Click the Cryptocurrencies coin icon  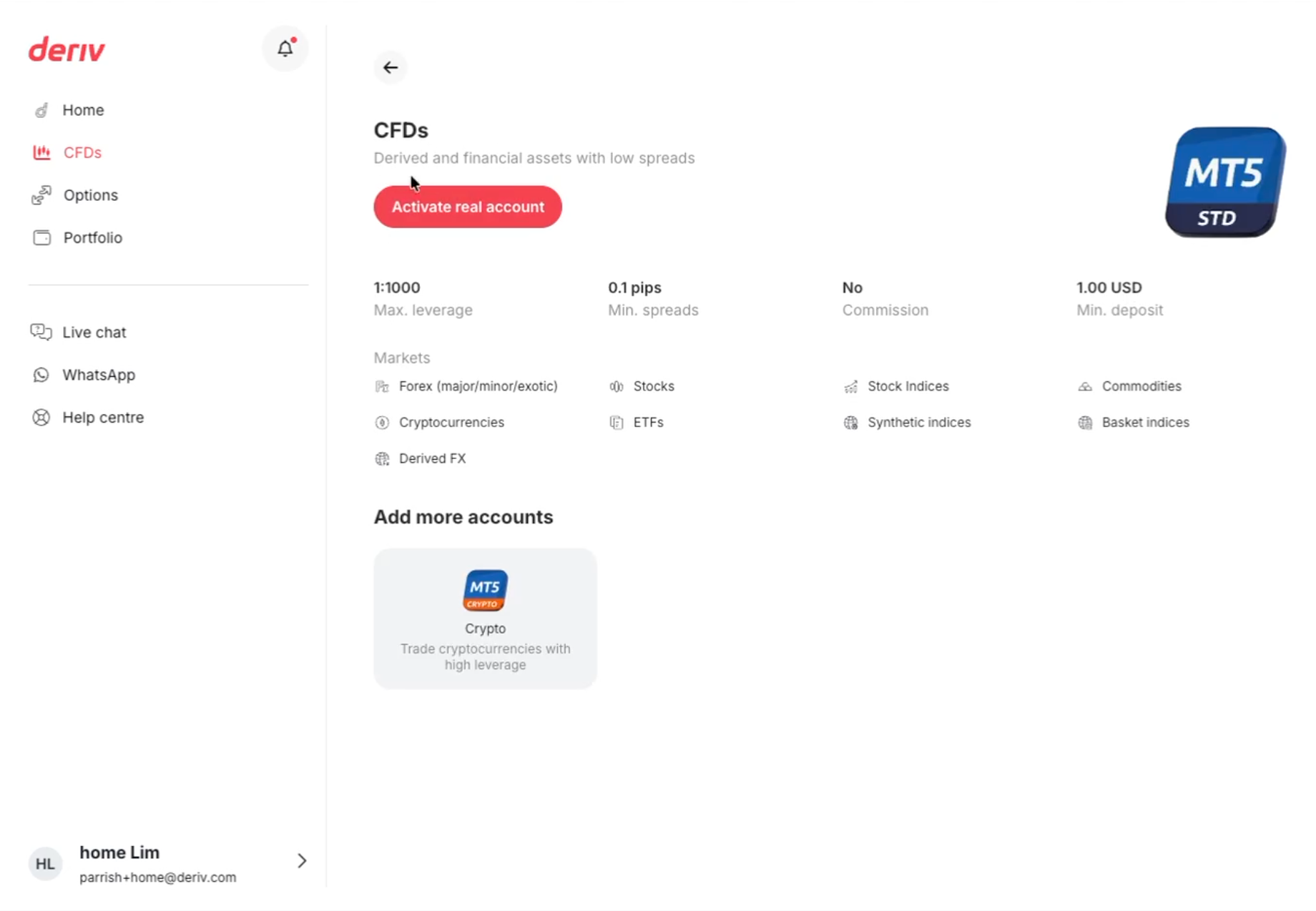[x=382, y=423]
